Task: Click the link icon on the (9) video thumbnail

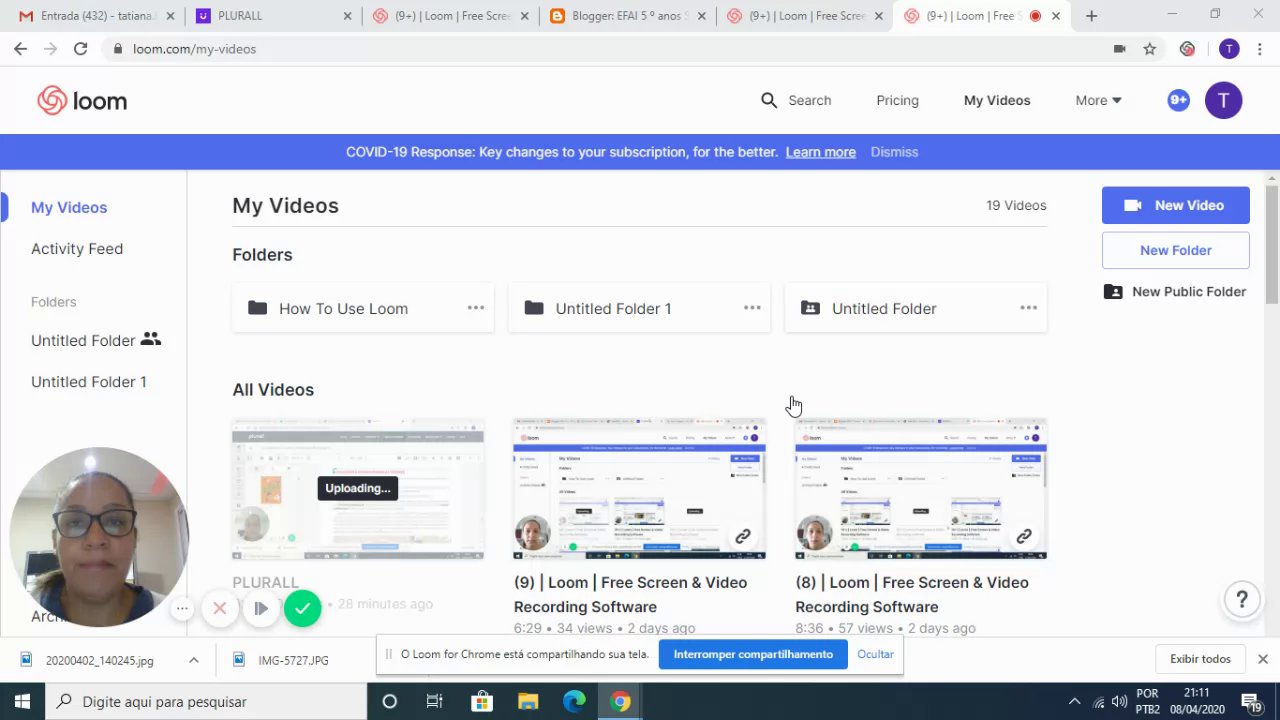Action: (x=743, y=537)
